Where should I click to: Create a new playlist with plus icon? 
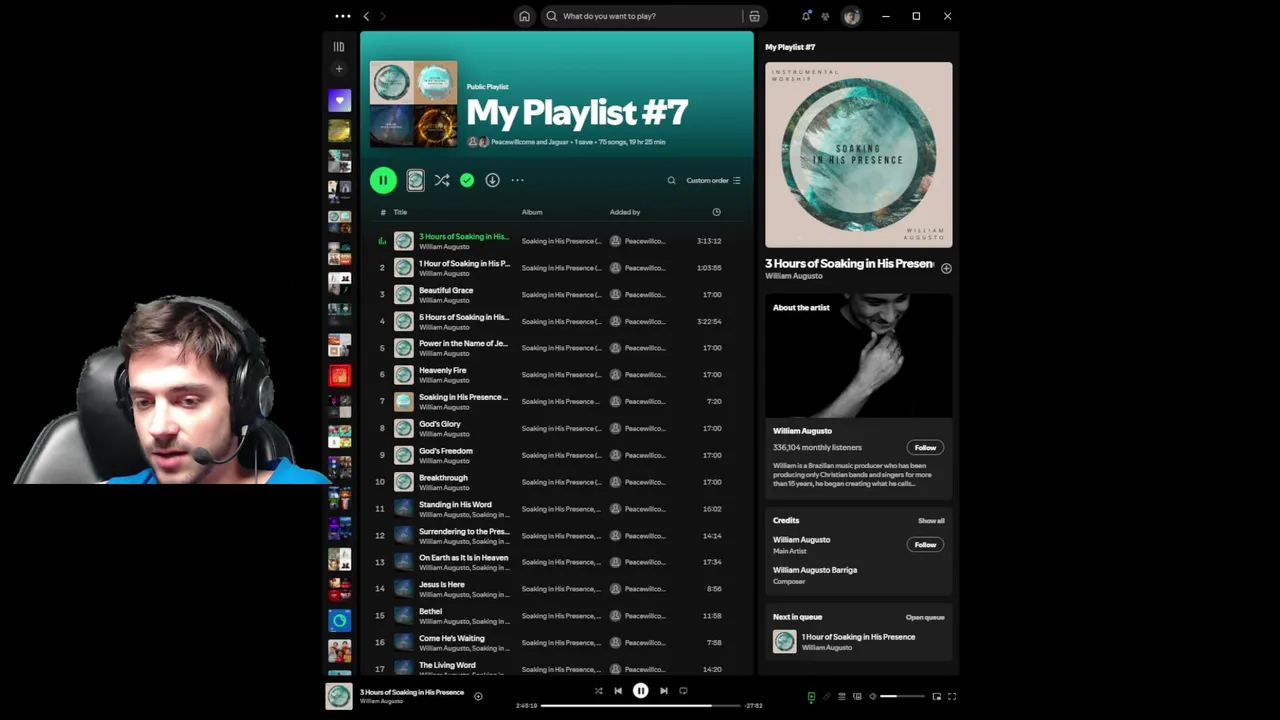pos(339,69)
